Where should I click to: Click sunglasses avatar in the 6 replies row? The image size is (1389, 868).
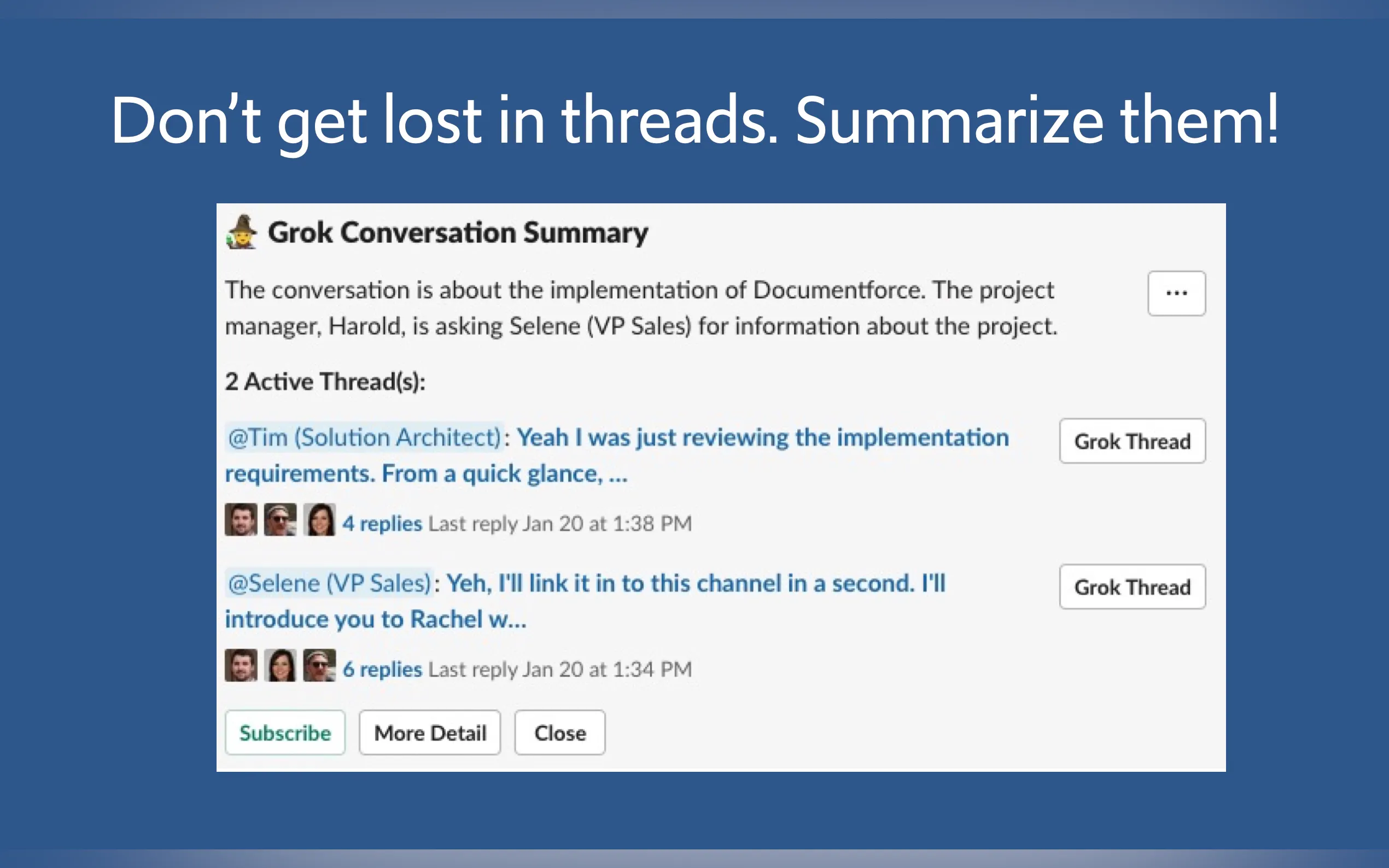(x=319, y=665)
